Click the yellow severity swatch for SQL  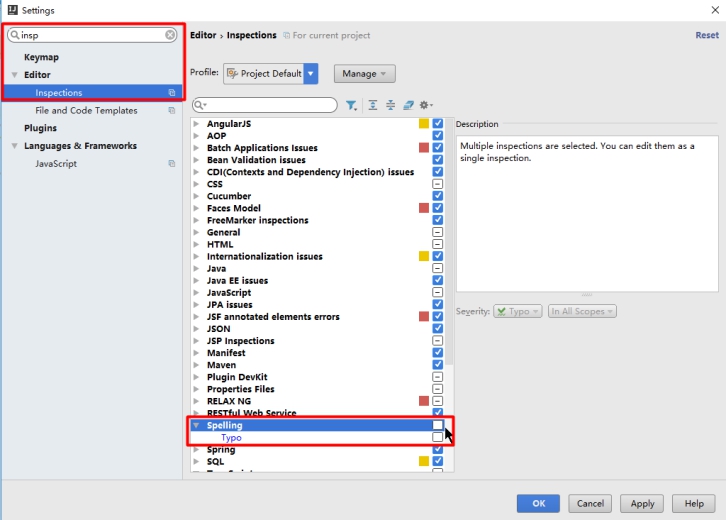424,461
